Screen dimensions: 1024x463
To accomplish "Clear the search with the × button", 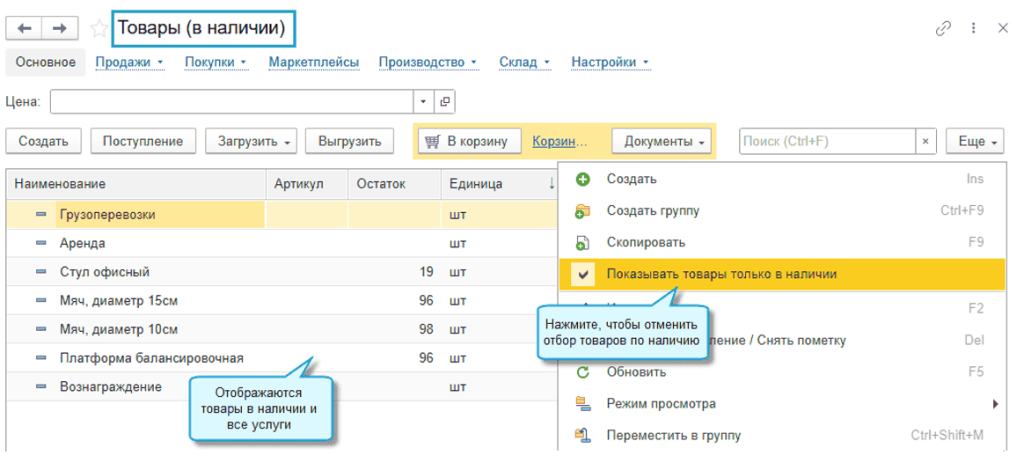I will [x=925, y=141].
